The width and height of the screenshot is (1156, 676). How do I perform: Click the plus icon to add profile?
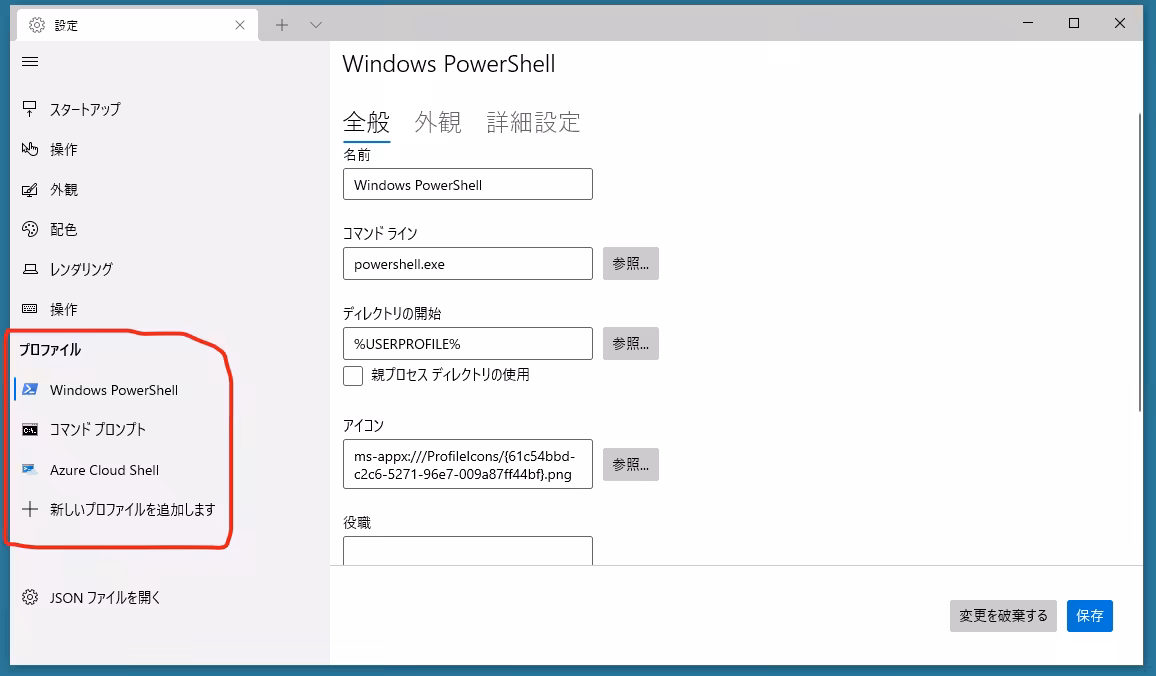pyautogui.click(x=29, y=509)
